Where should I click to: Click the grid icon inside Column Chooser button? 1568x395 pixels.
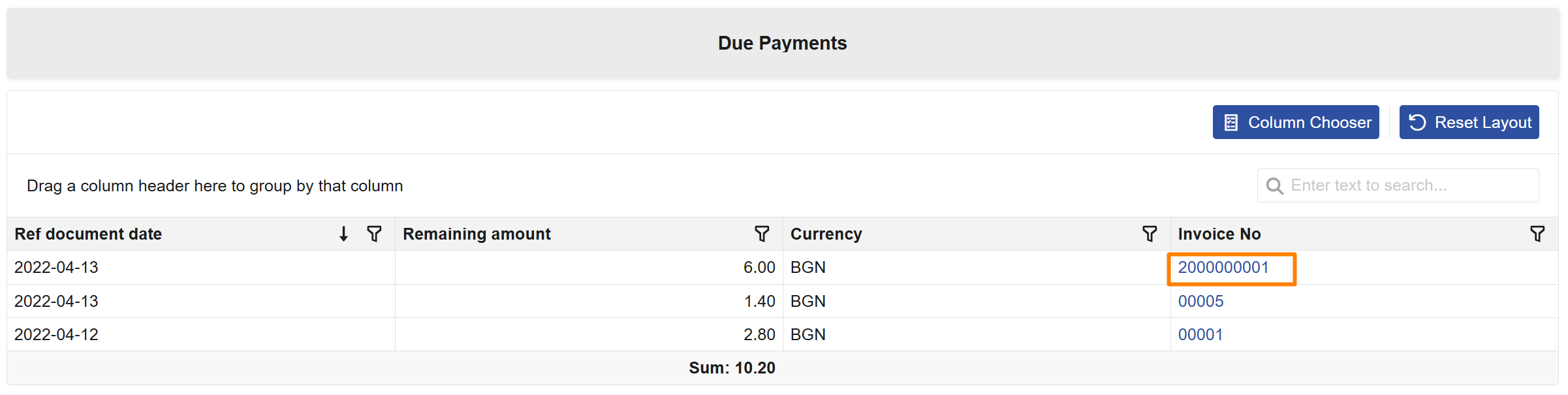pyautogui.click(x=1230, y=121)
